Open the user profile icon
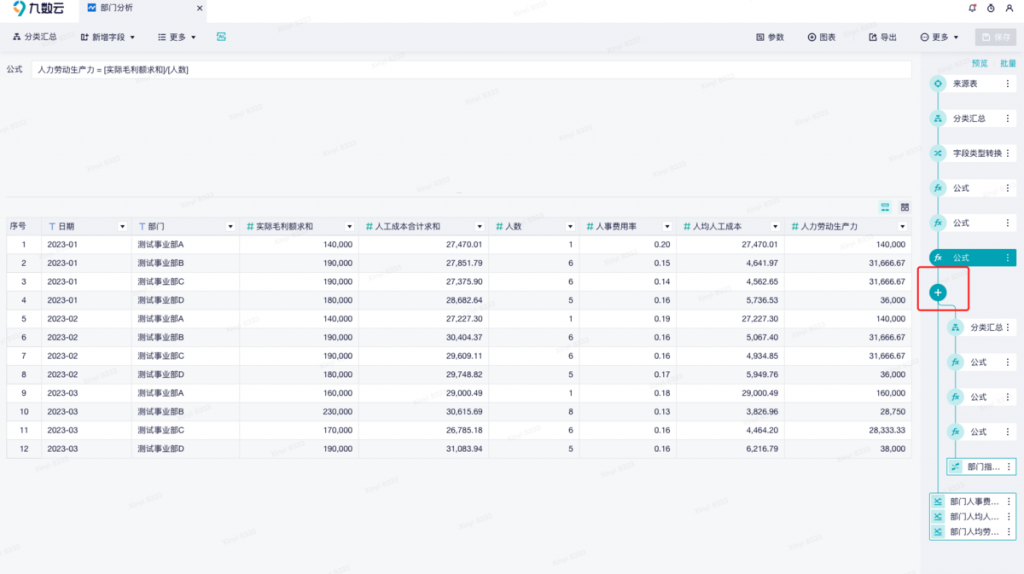Image resolution: width=1024 pixels, height=574 pixels. coord(1009,8)
